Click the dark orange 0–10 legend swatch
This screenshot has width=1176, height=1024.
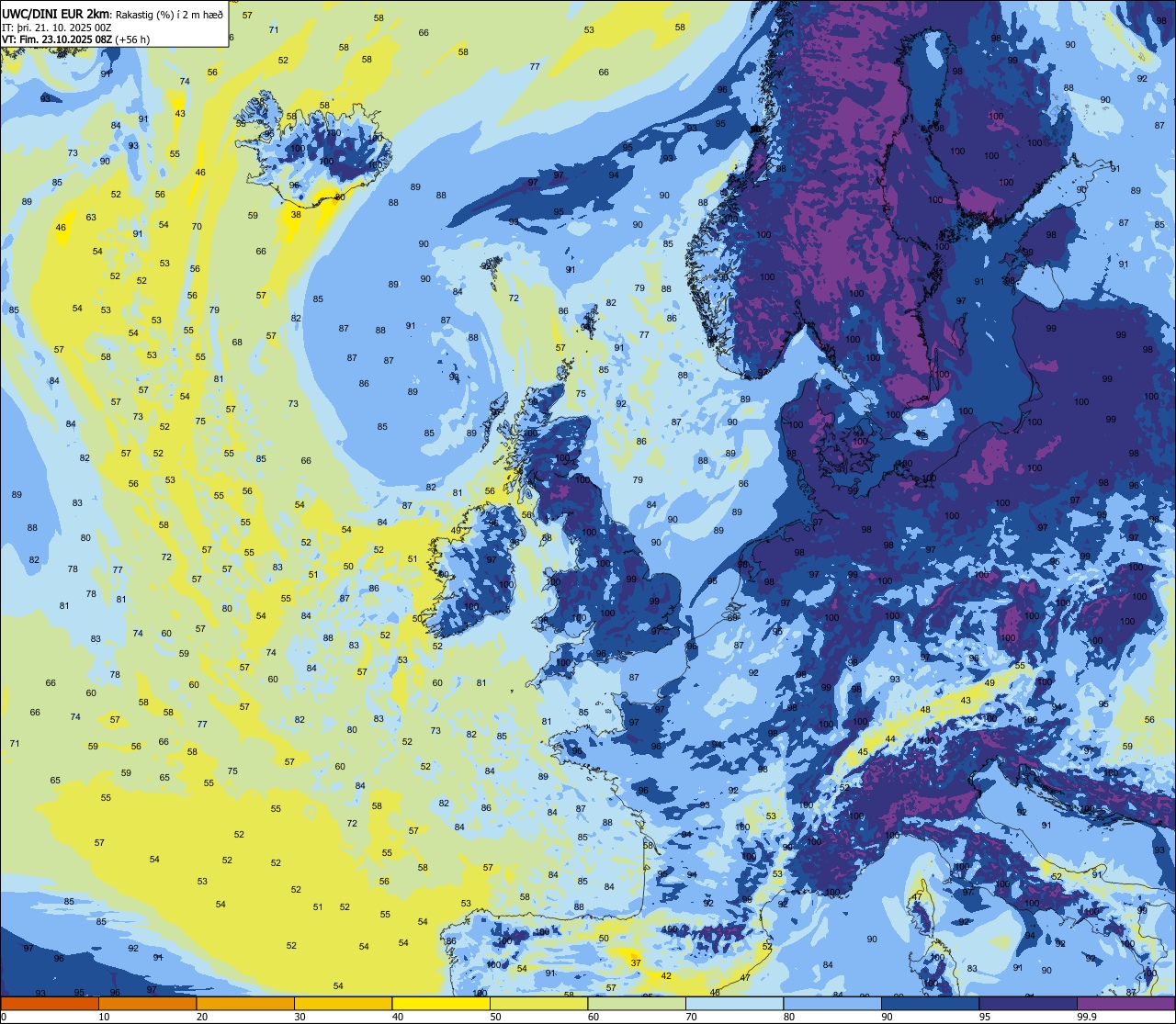tap(50, 1003)
